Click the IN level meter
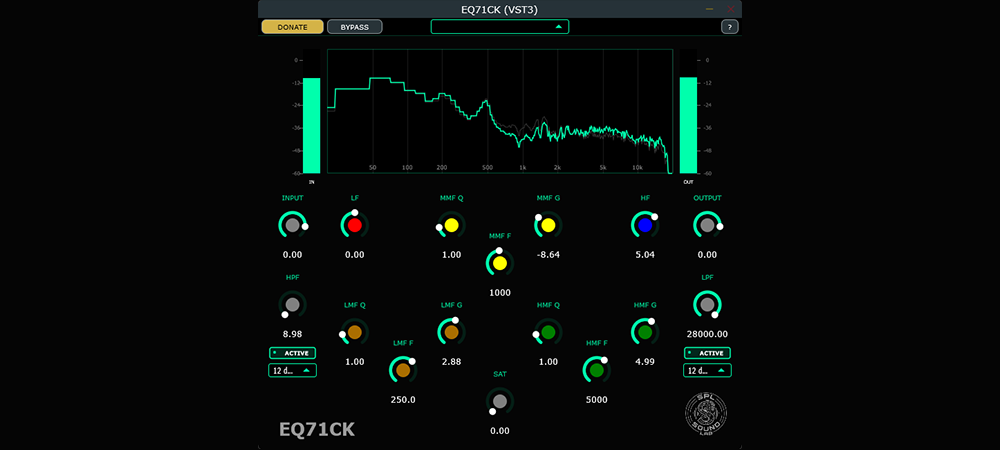Image resolution: width=1000 pixels, height=450 pixels. (311, 112)
